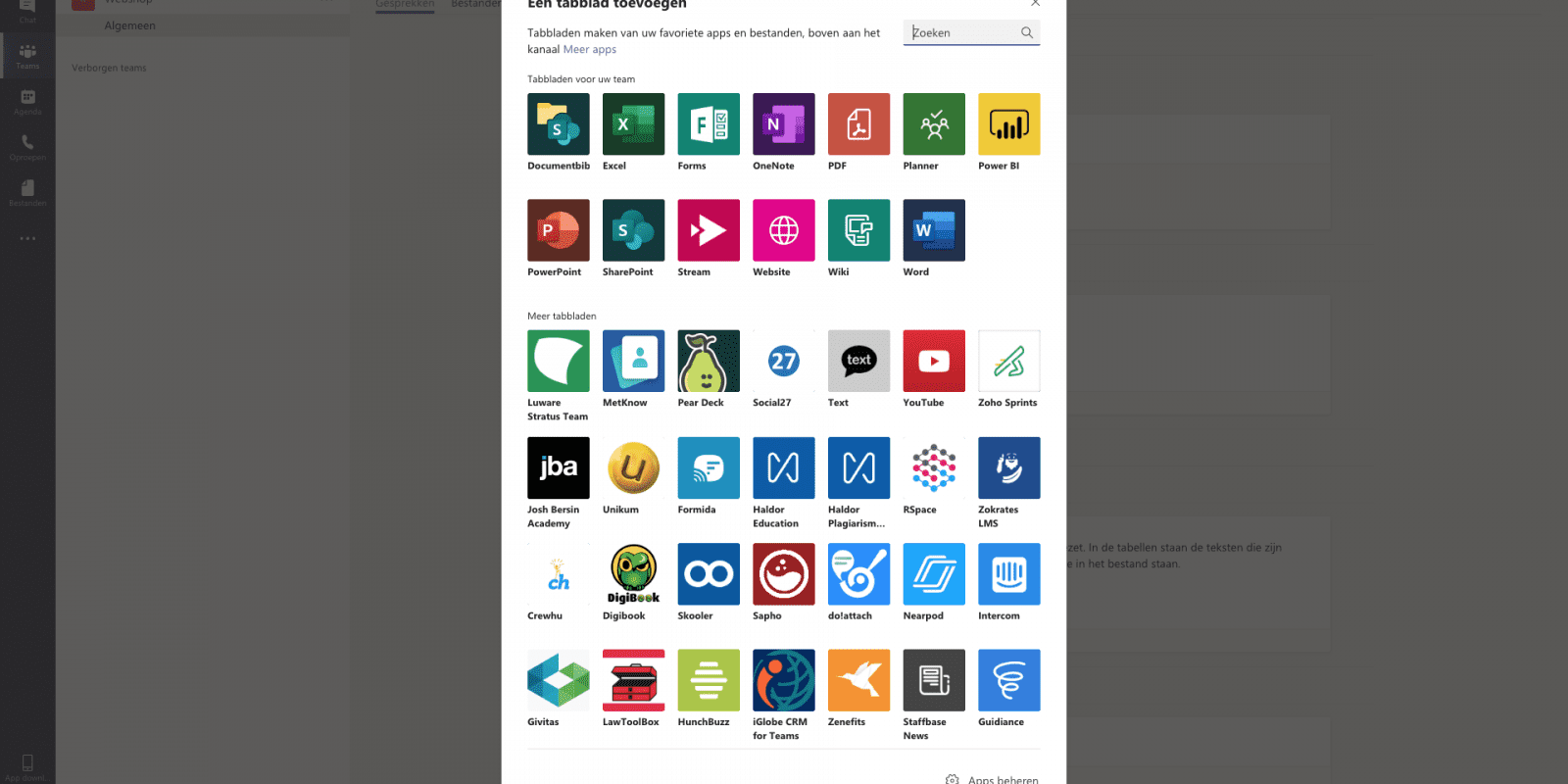Select the Nearpod app

coord(934,574)
